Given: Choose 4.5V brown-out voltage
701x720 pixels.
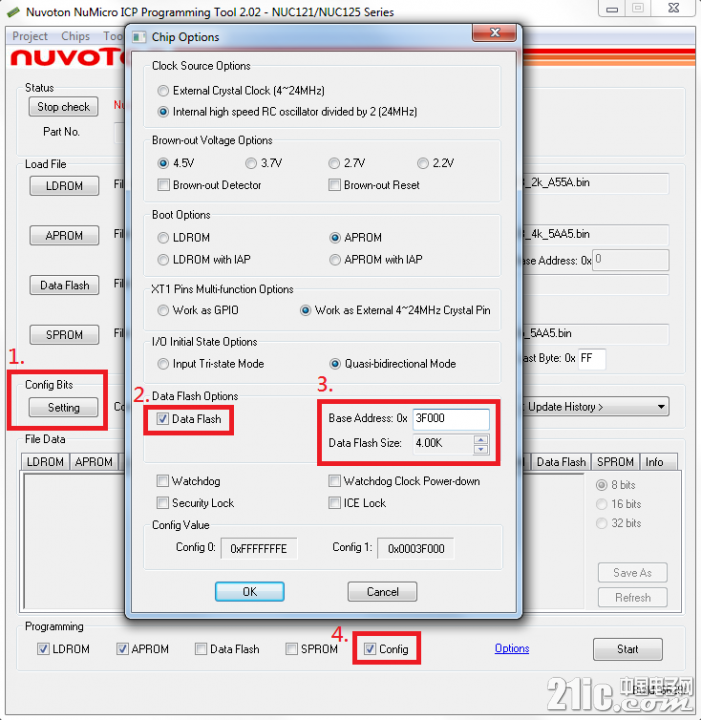Looking at the screenshot, I should [163, 163].
